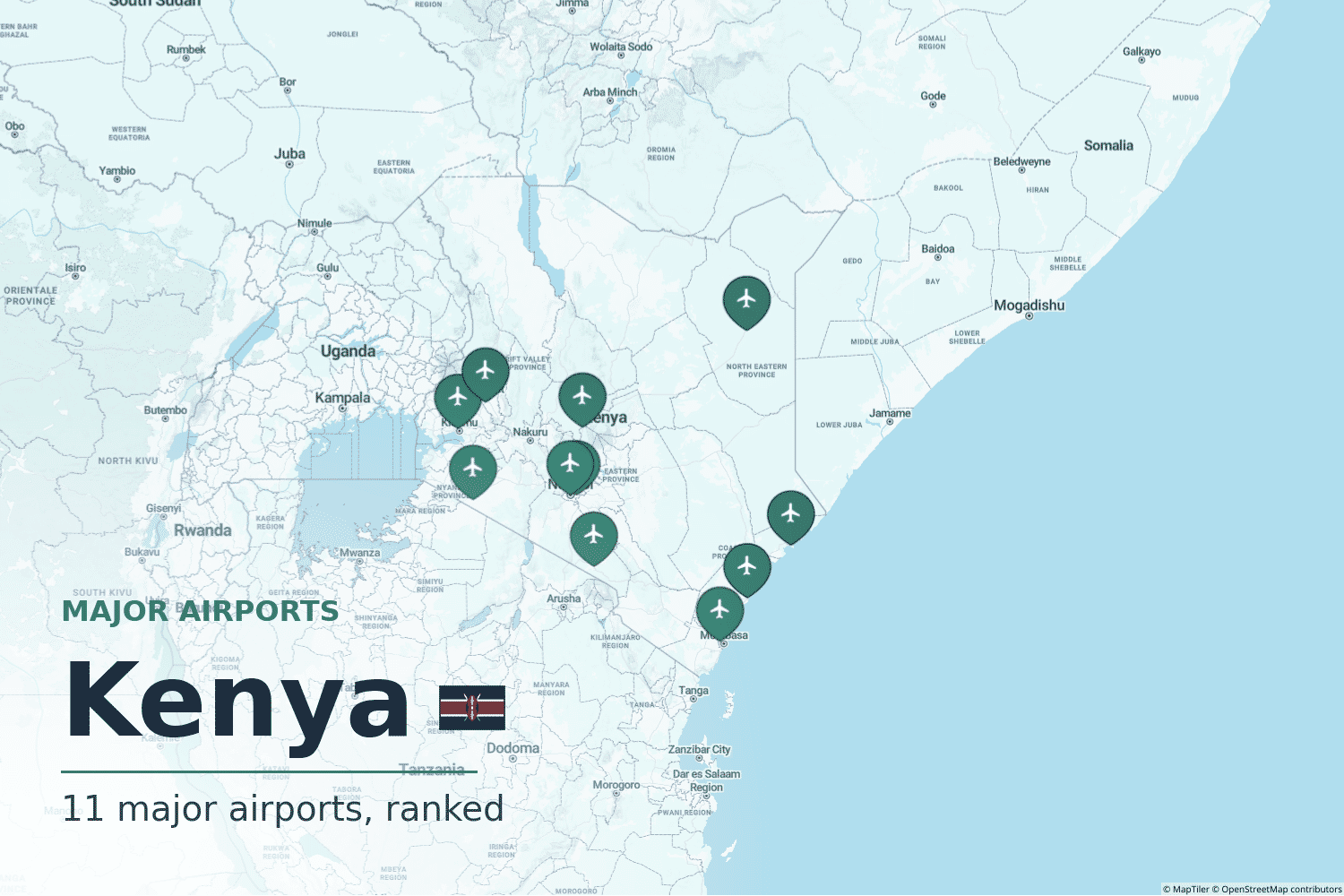Click the airport marker over Mombasa
Screen dimensions: 1344x896
click(720, 613)
